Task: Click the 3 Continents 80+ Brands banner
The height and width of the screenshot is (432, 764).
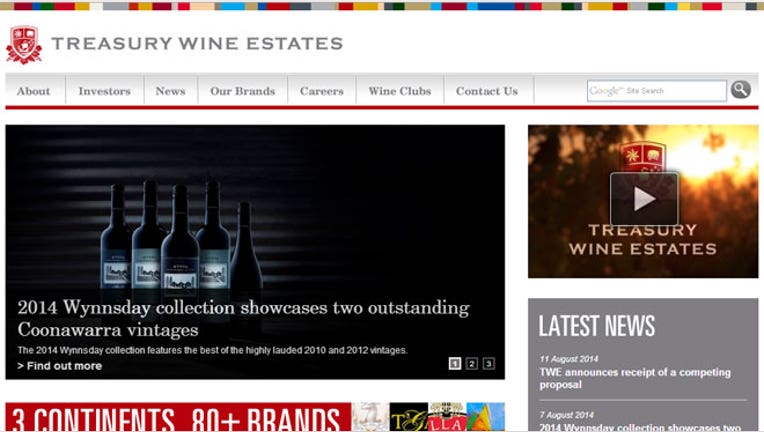Action: pyautogui.click(x=178, y=417)
